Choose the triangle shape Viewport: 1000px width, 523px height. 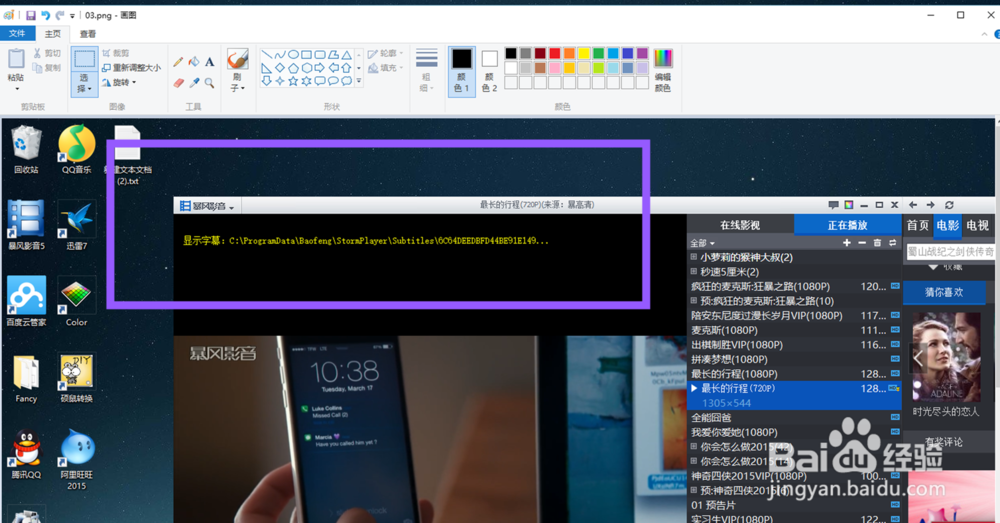[x=346, y=55]
